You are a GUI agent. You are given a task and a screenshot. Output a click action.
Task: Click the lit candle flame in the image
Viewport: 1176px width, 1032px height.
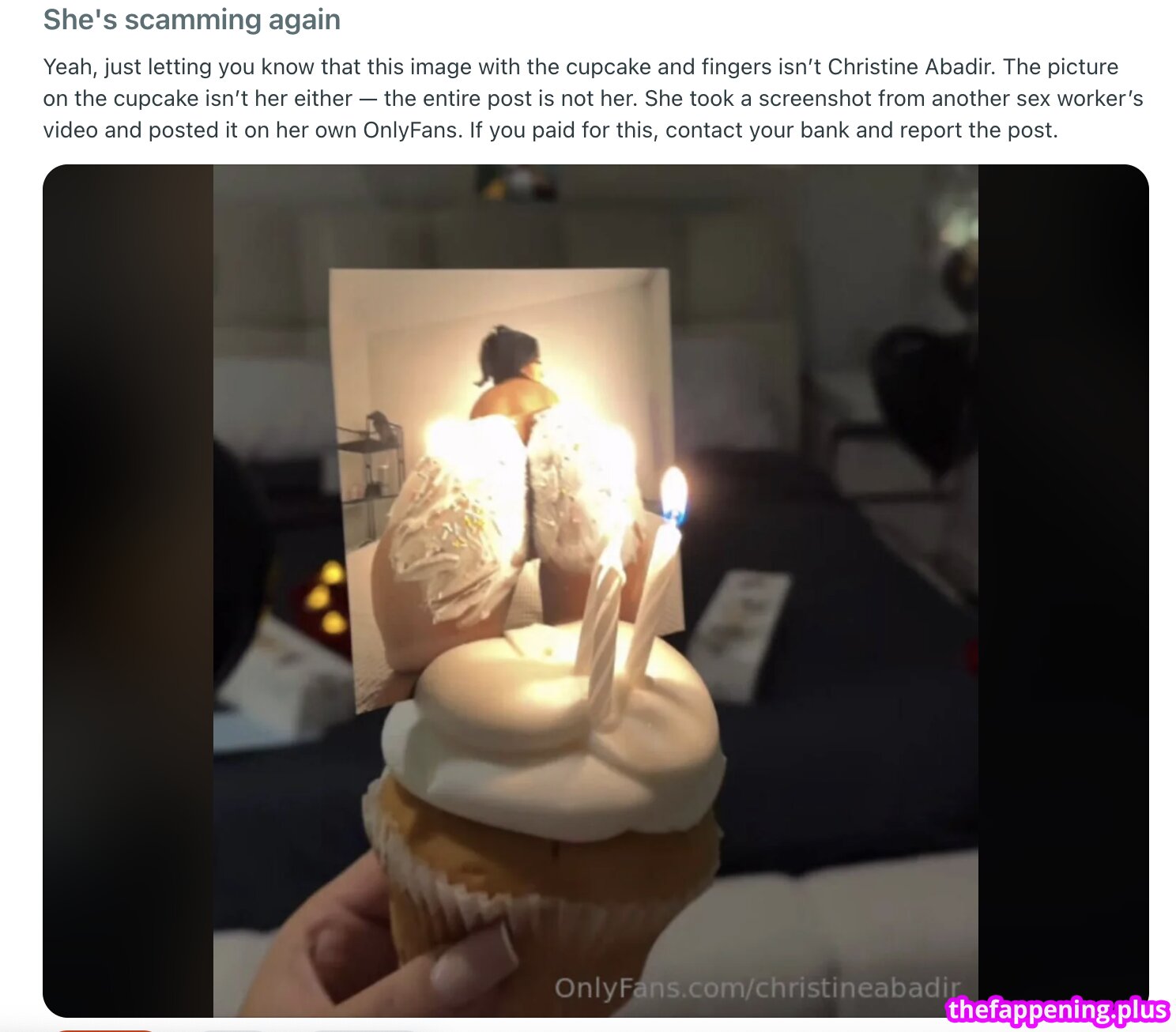(674, 494)
